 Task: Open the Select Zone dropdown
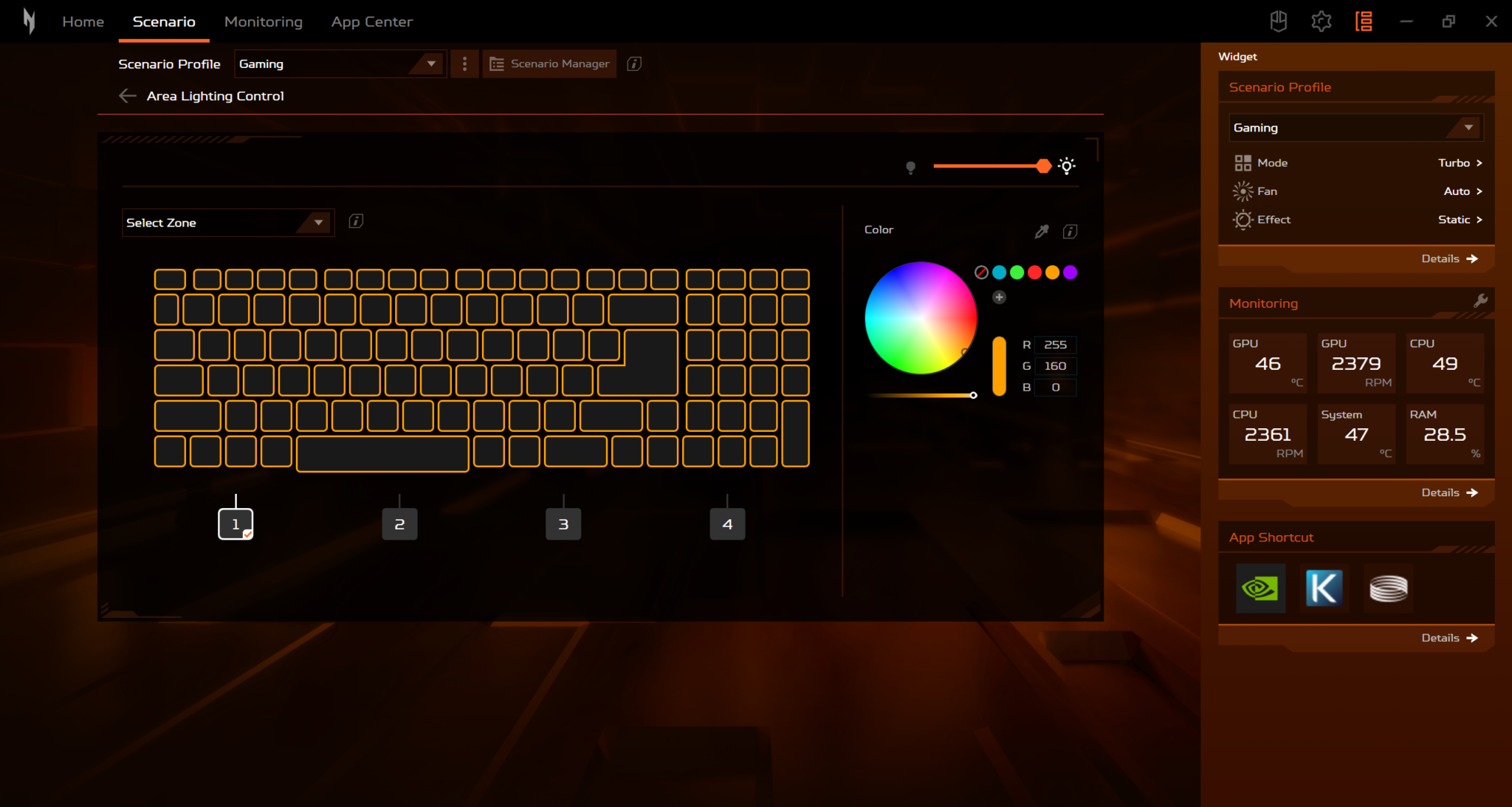[227, 223]
